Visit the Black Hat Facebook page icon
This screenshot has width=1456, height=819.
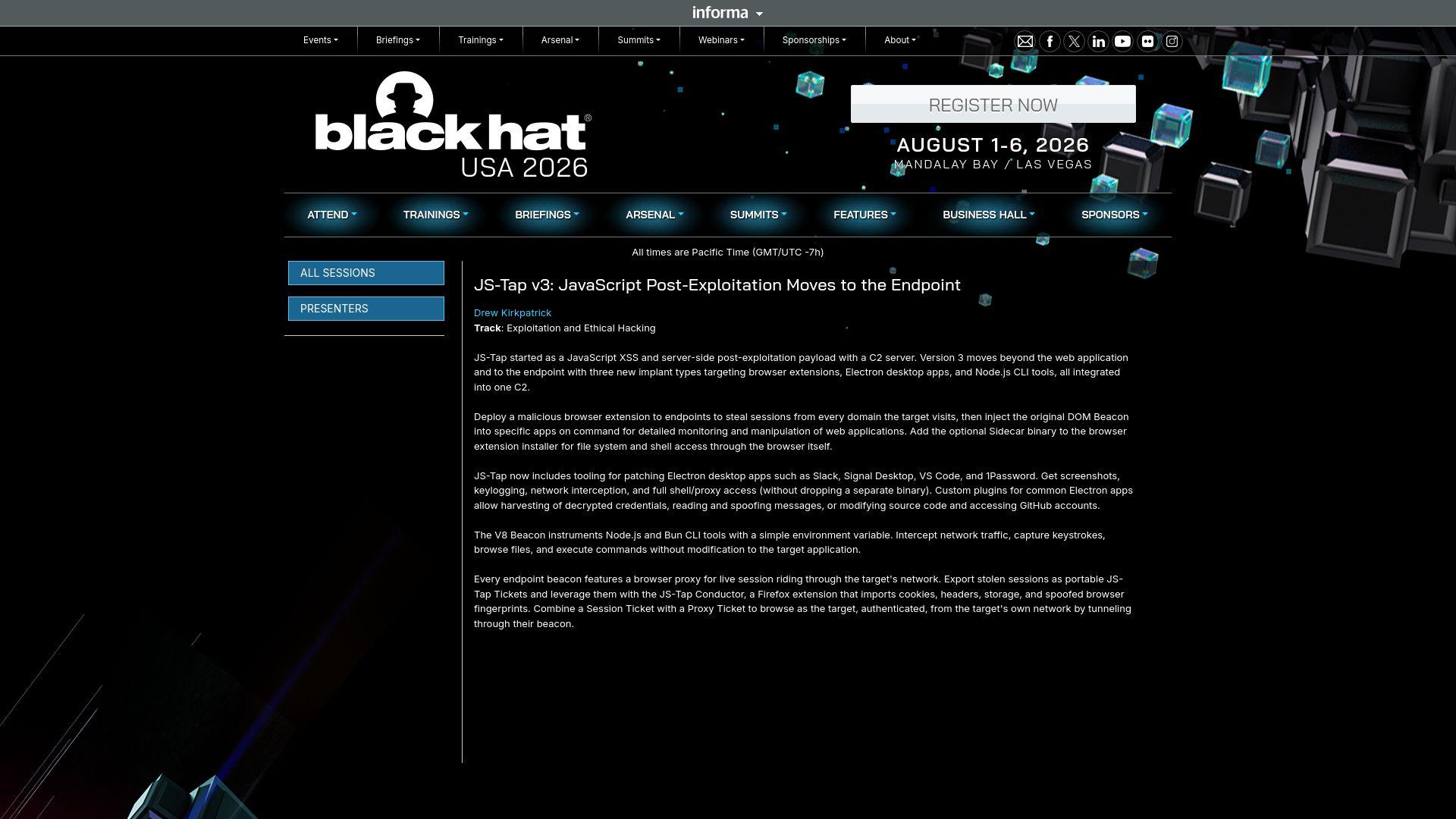click(x=1050, y=42)
